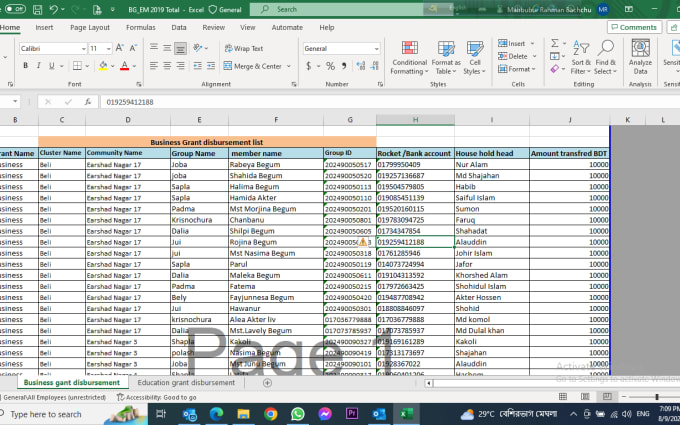The width and height of the screenshot is (680, 425).
Task: Toggle Bottom Align
Action: pyautogui.click(x=180, y=48)
